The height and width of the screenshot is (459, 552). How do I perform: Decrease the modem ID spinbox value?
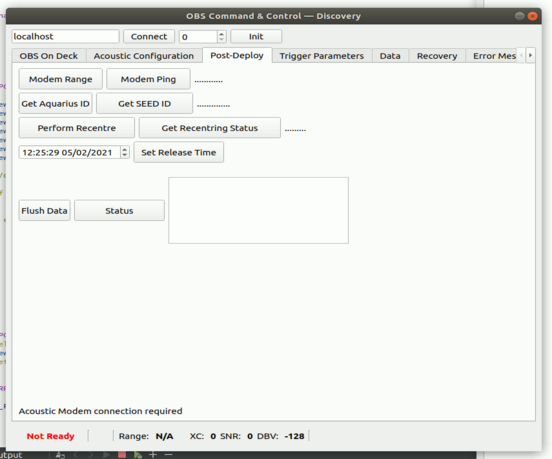pyautogui.click(x=221, y=39)
